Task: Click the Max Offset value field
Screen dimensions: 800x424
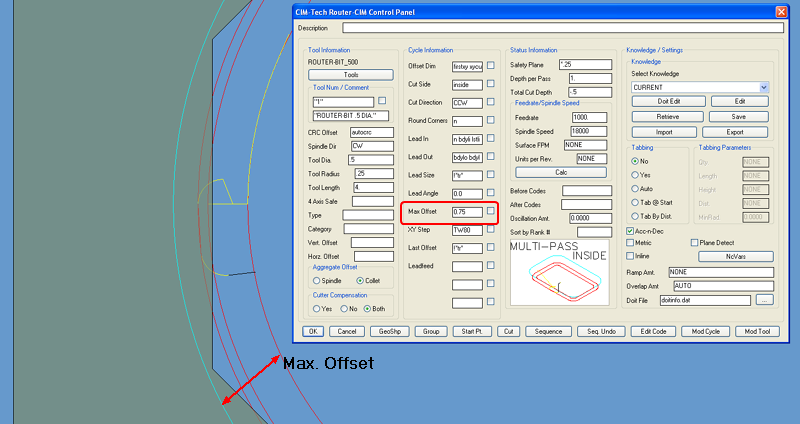Action: coord(467,212)
